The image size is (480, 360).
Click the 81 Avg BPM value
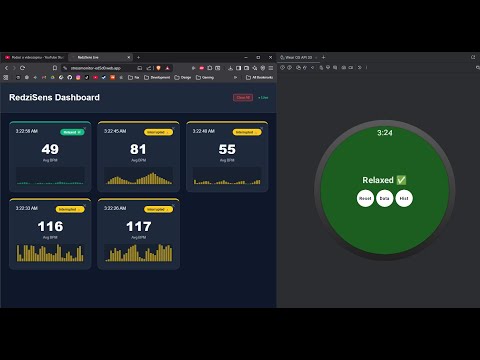click(x=138, y=149)
